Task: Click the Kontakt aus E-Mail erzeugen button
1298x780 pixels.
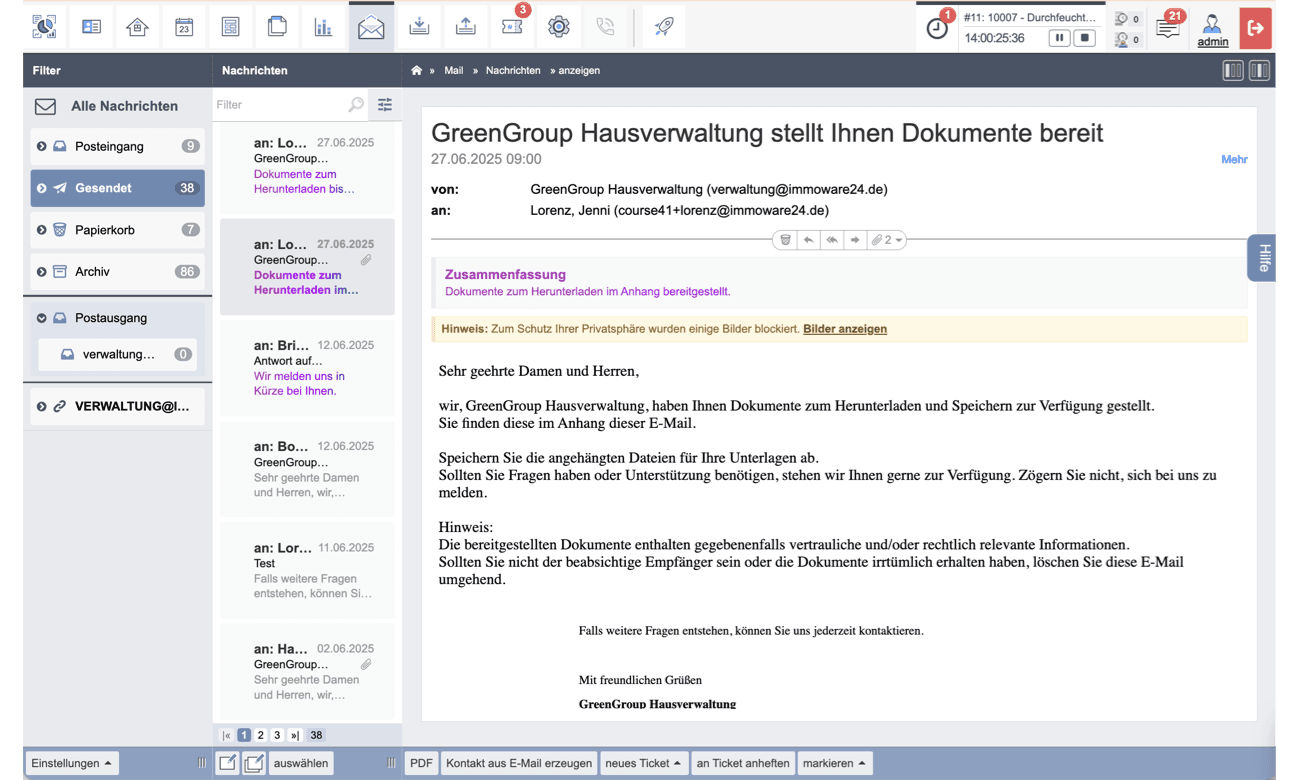Action: [x=518, y=763]
